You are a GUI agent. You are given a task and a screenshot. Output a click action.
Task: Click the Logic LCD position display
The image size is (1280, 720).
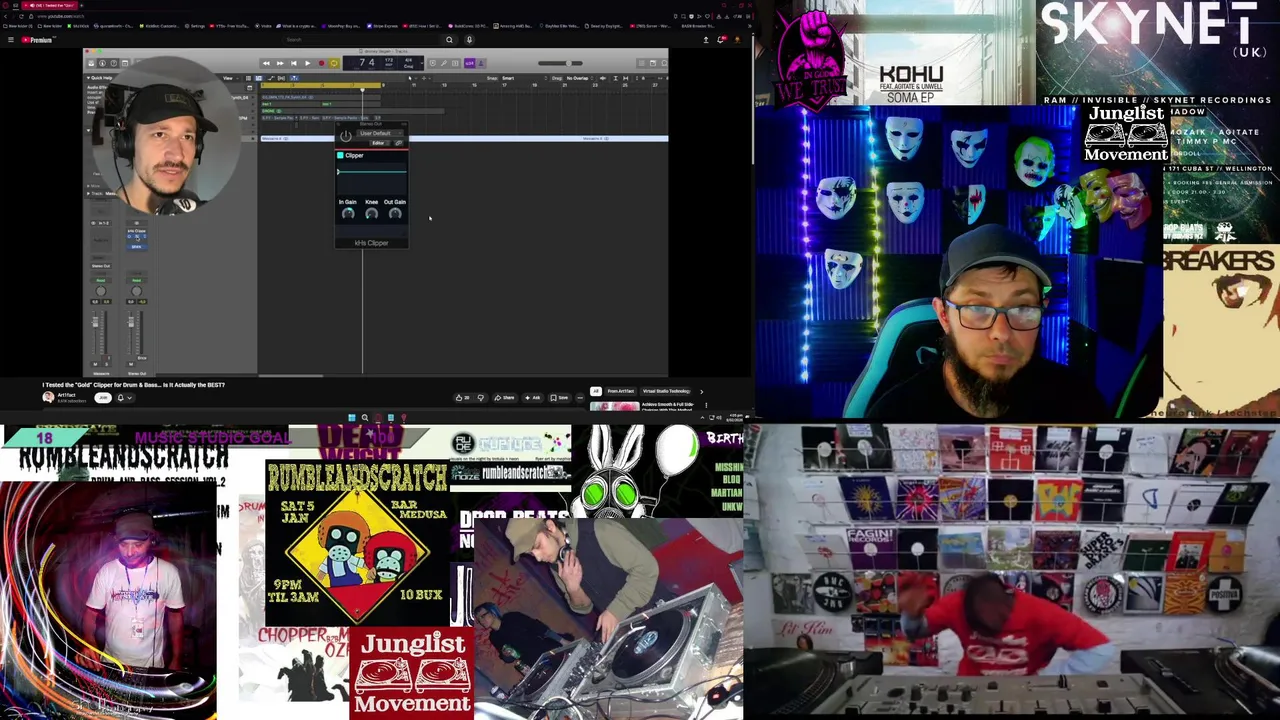point(384,63)
